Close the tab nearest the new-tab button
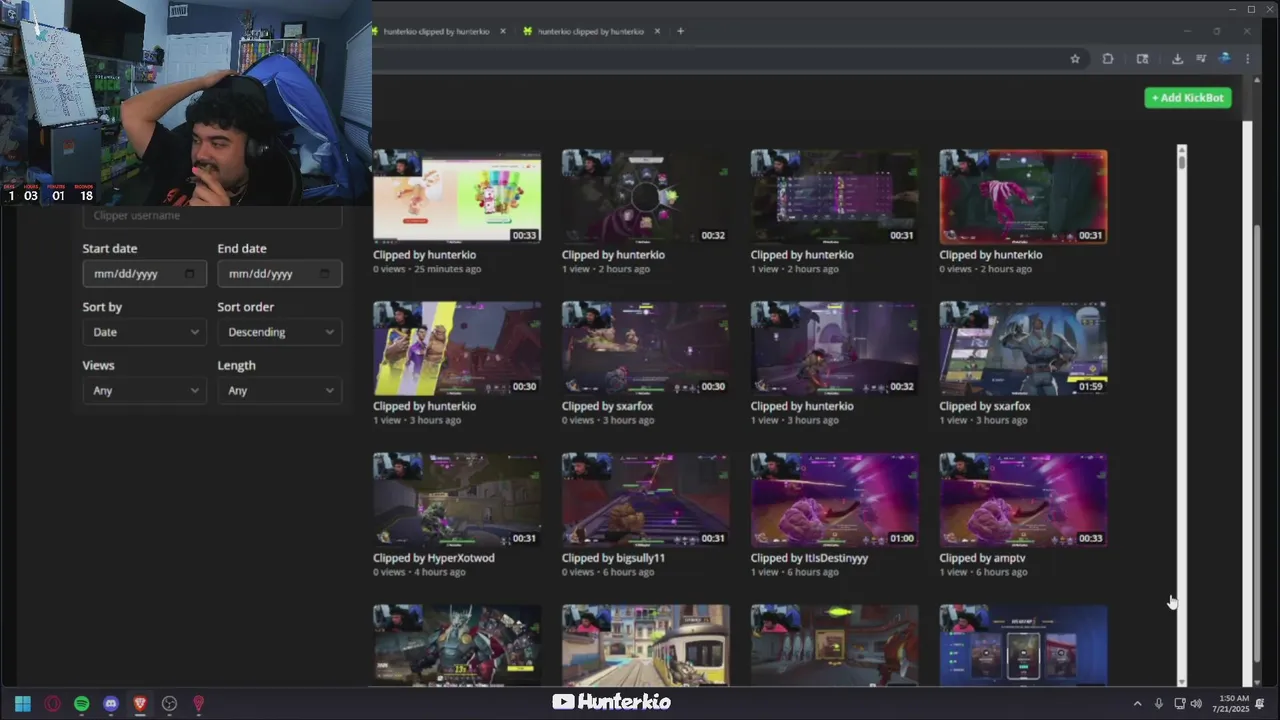 [657, 31]
